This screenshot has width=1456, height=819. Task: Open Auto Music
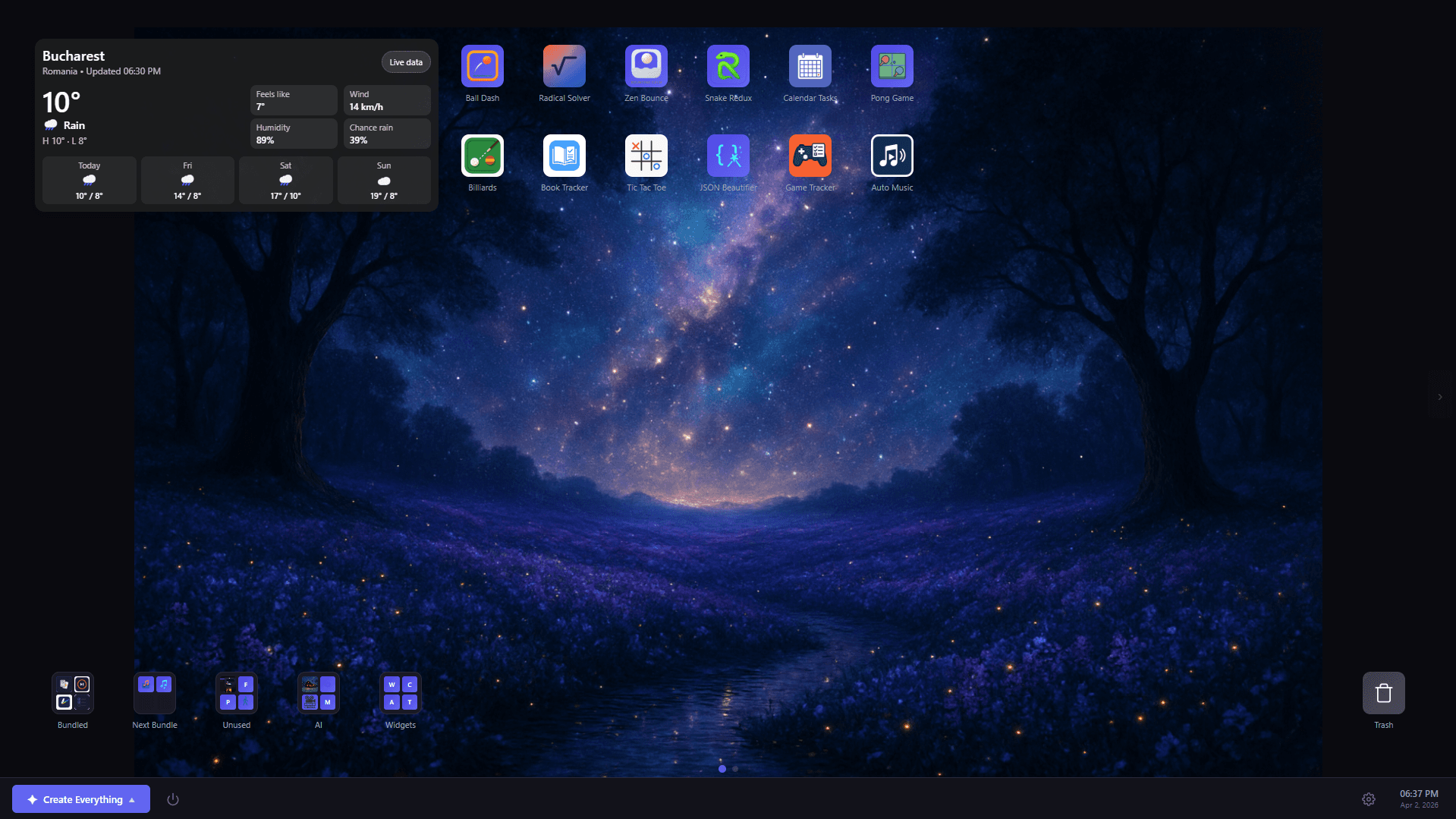click(892, 156)
